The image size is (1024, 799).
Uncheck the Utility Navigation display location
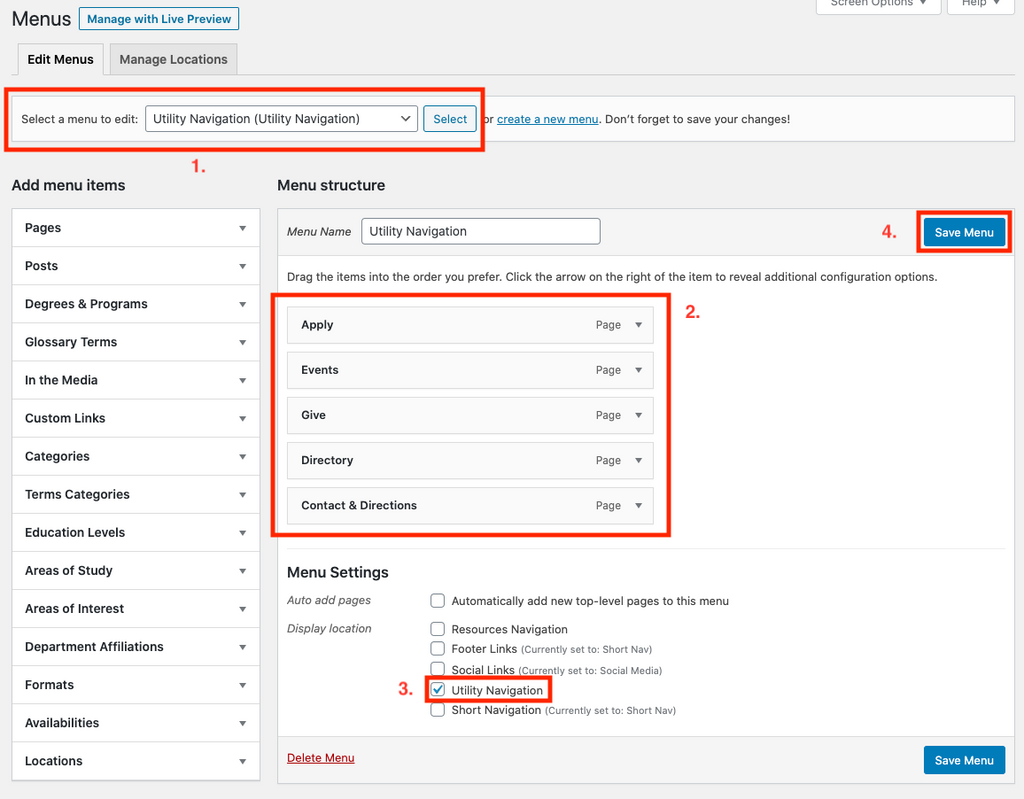[438, 690]
